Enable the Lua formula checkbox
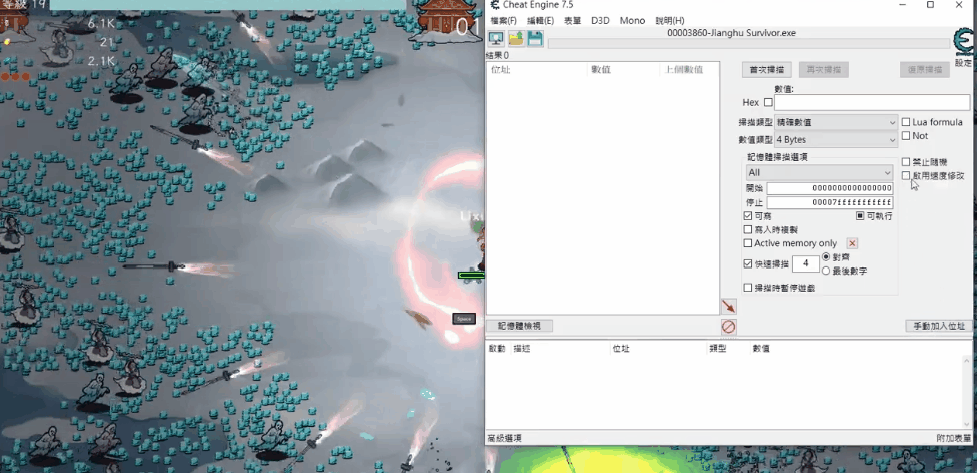This screenshot has height=473, width=977. tap(906, 122)
